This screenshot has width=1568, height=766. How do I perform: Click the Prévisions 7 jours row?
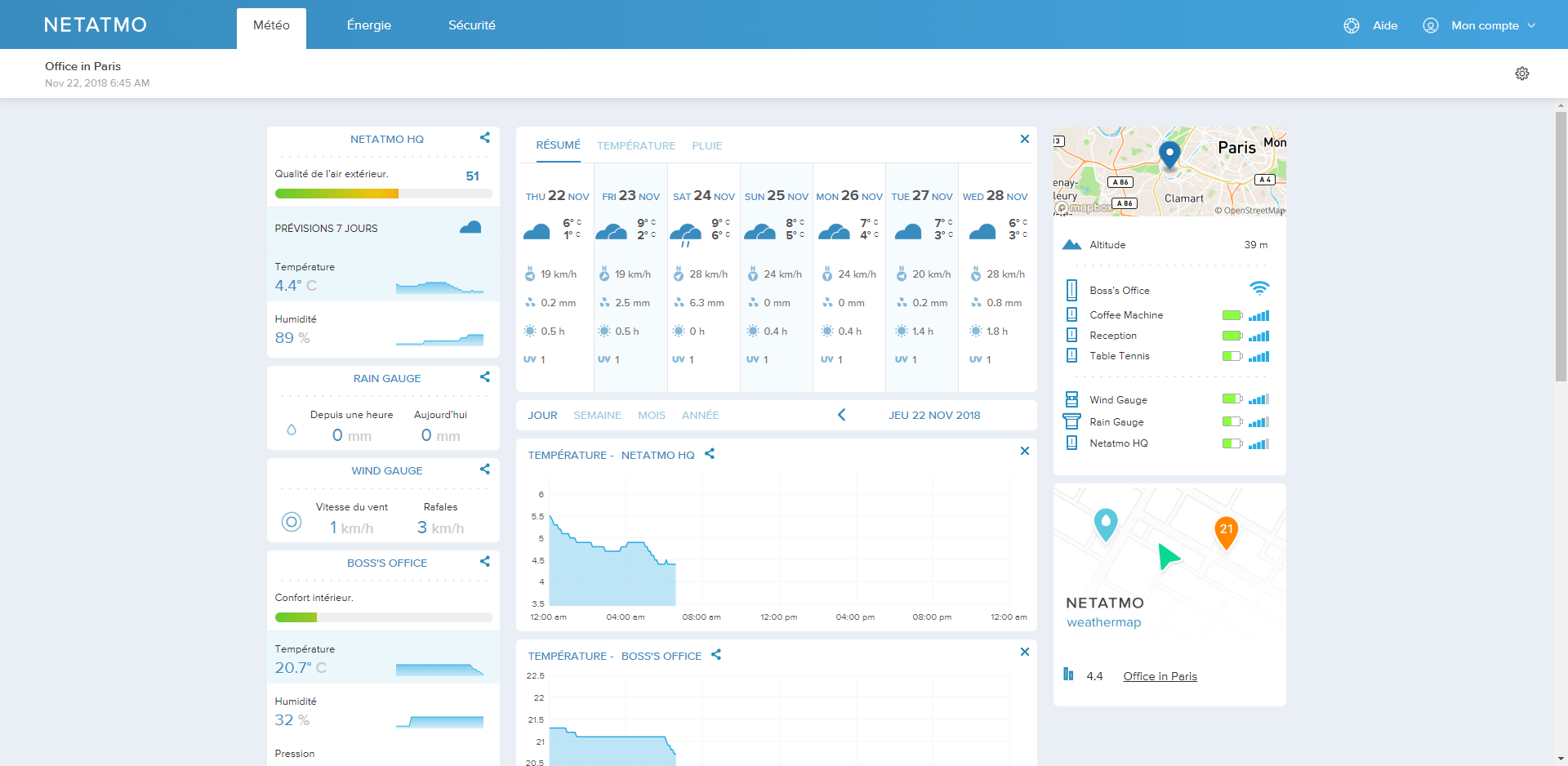tap(383, 228)
